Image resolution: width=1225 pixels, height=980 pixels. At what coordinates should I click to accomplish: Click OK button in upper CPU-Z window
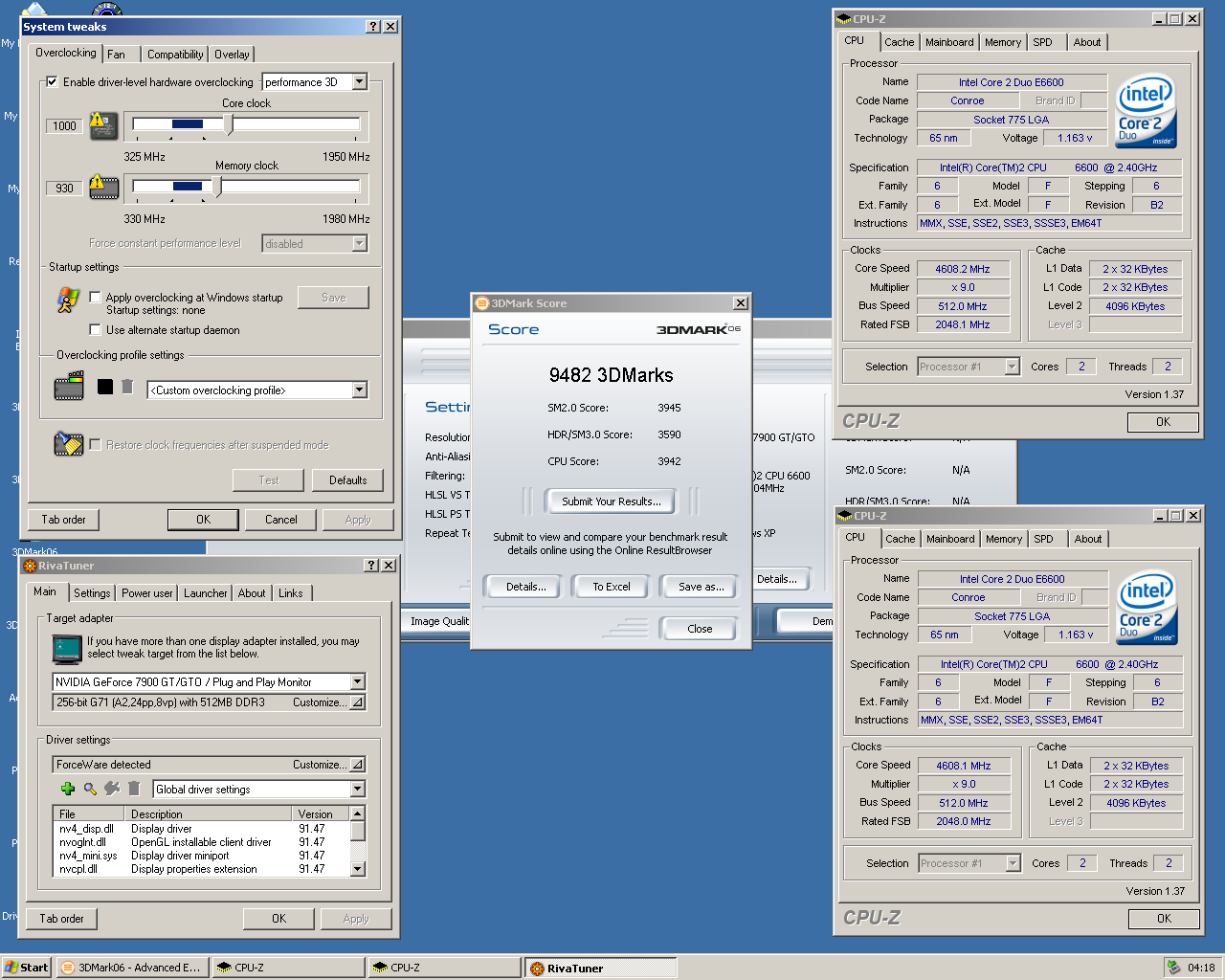pyautogui.click(x=1163, y=422)
